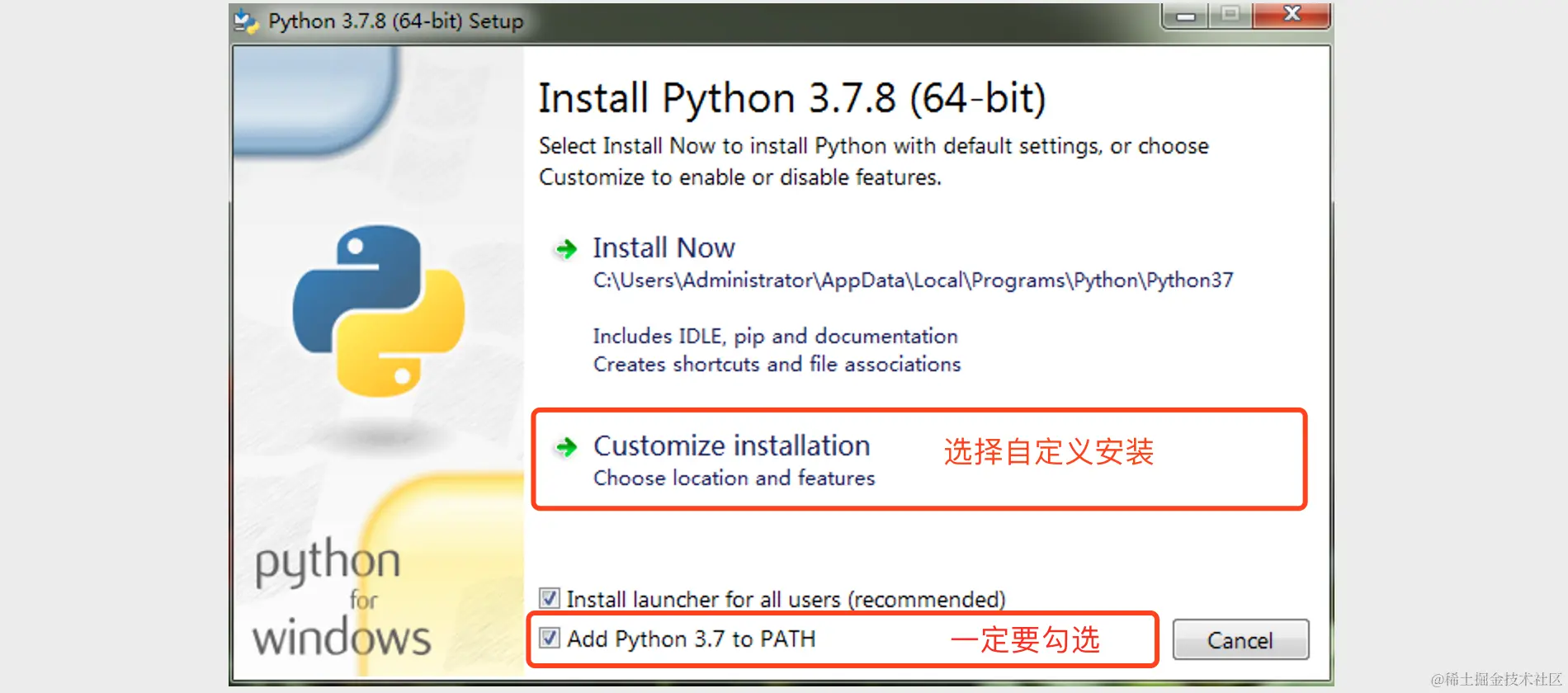Toggle Add Python 3.7 to PATH checkbox
Viewport: 1568px width, 693px height.
[549, 638]
